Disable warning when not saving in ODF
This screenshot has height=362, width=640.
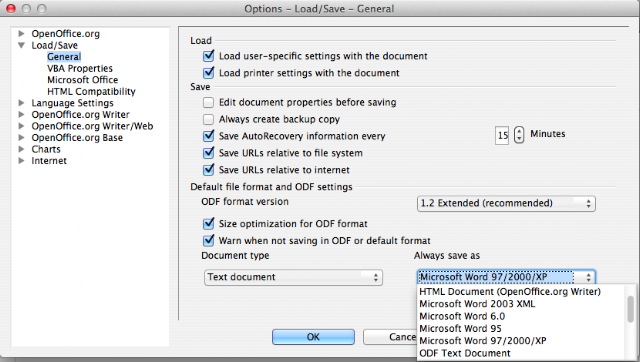click(x=209, y=240)
